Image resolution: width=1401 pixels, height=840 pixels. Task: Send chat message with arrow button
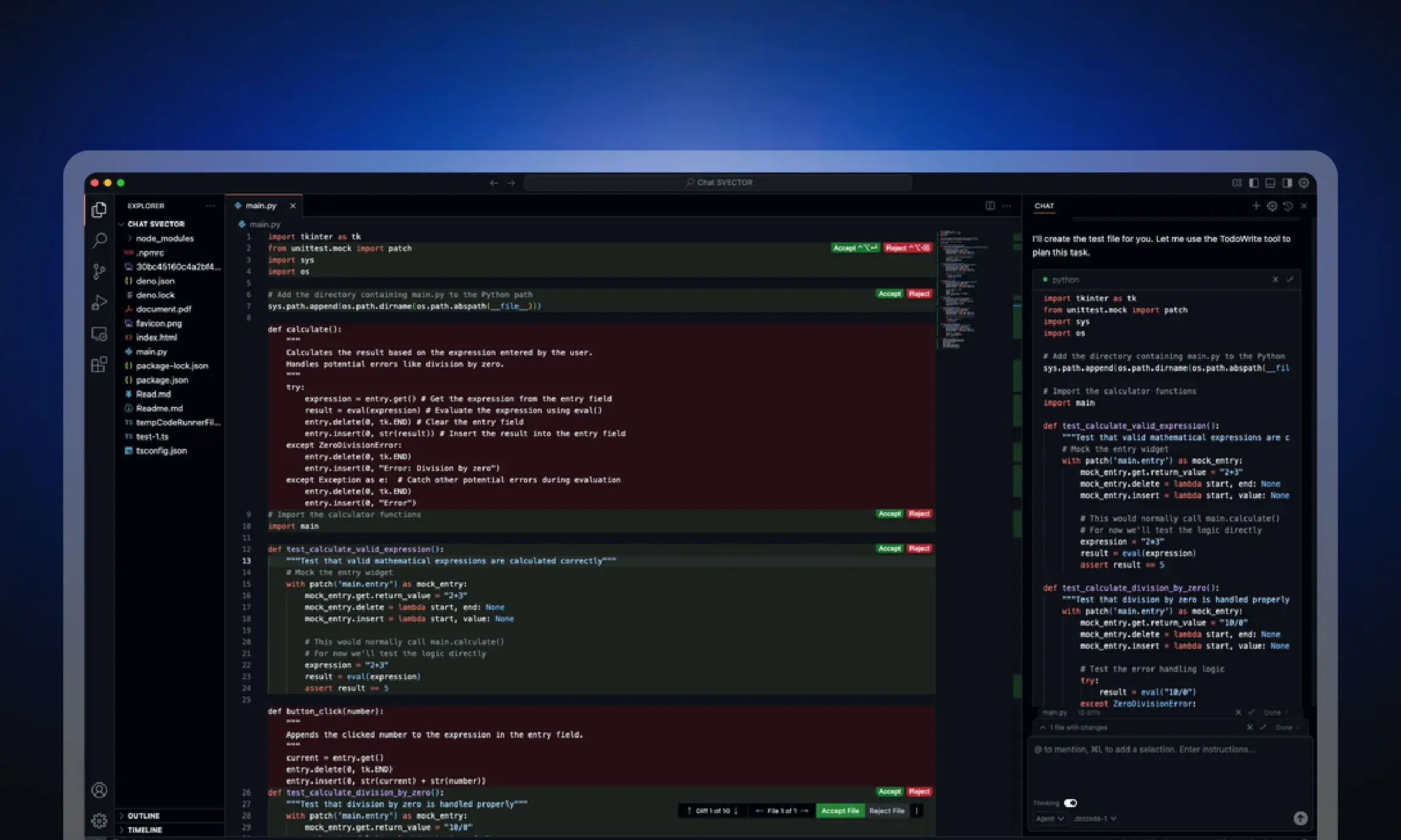tap(1300, 818)
